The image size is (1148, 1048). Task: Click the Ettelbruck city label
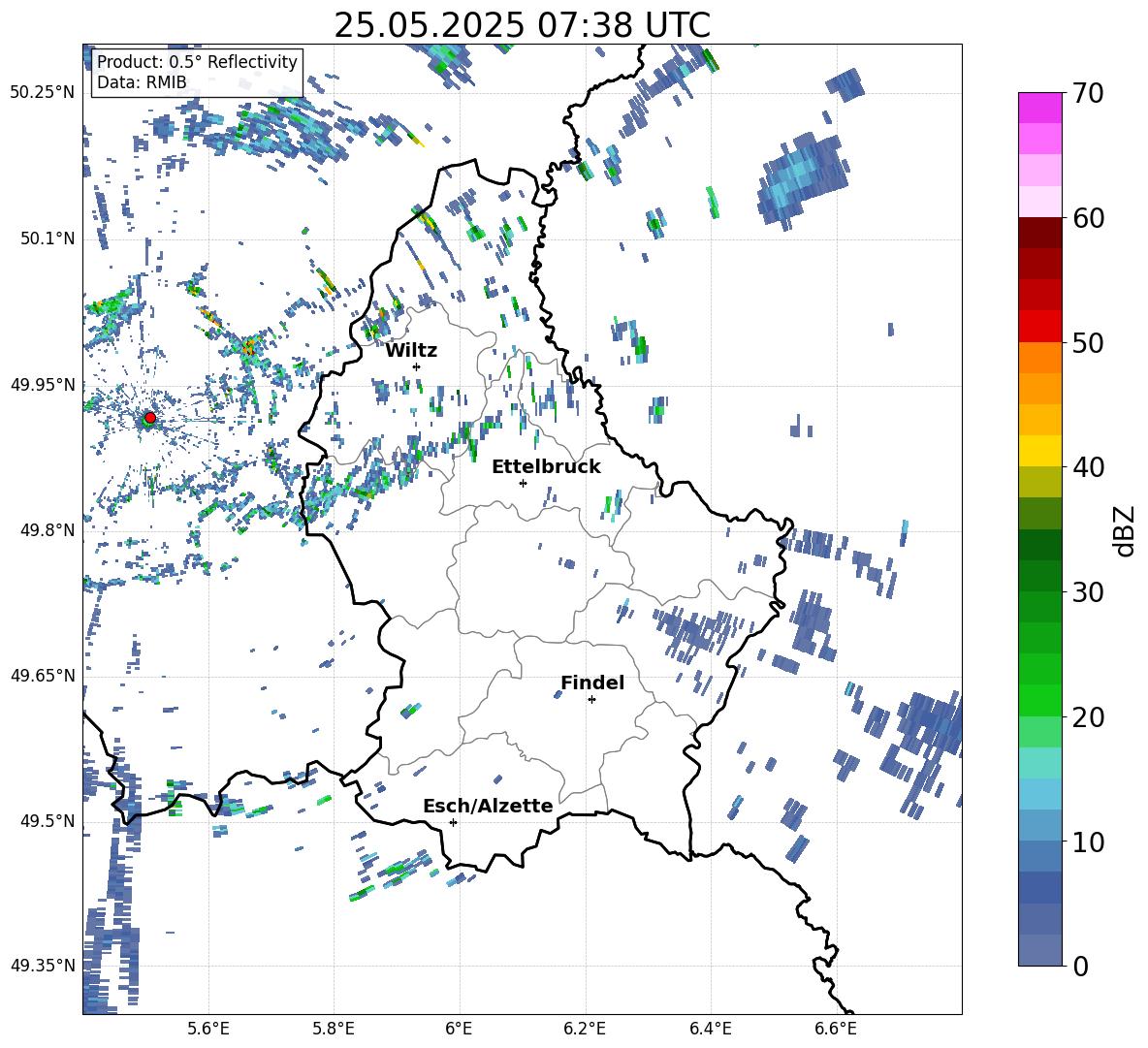pos(546,467)
